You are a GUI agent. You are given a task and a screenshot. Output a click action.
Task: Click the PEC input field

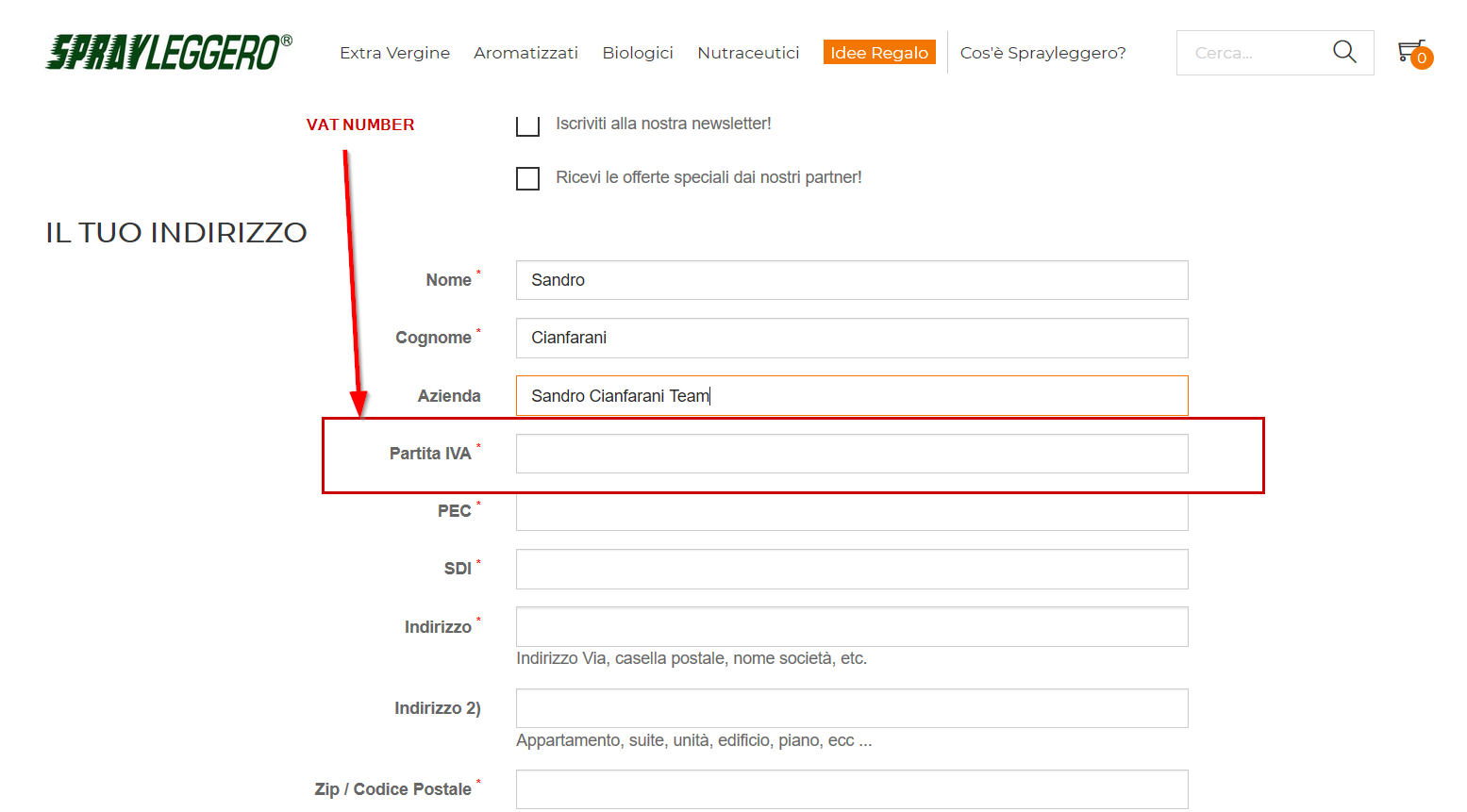[x=852, y=511]
